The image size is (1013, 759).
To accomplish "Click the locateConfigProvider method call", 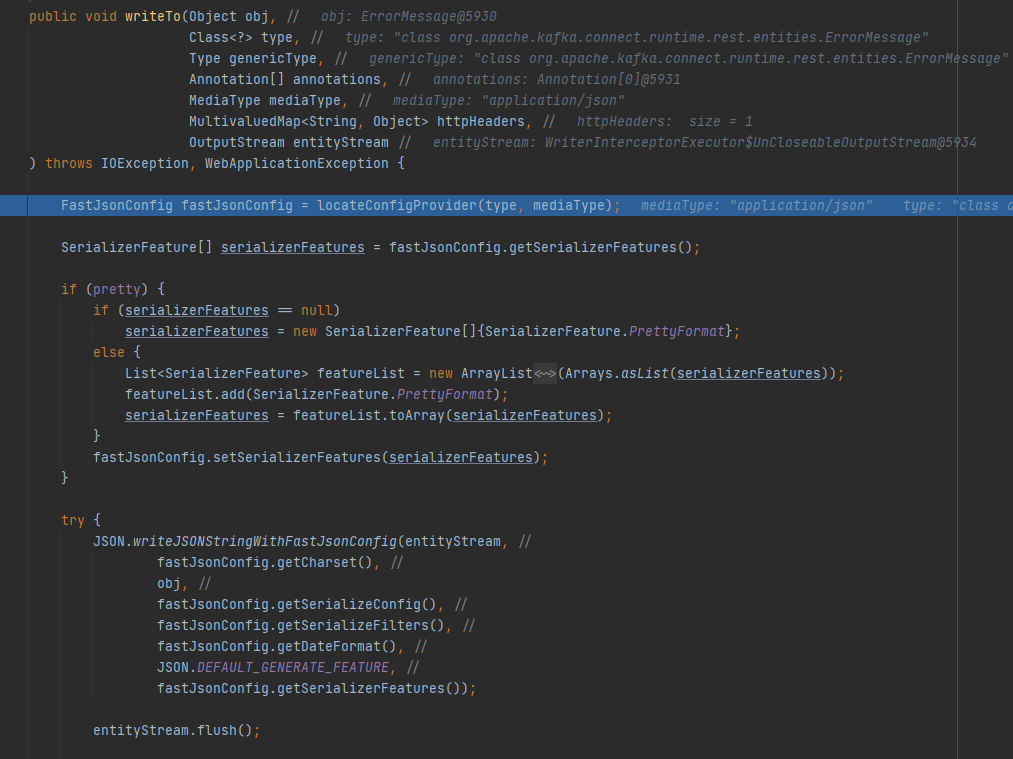I will (397, 206).
